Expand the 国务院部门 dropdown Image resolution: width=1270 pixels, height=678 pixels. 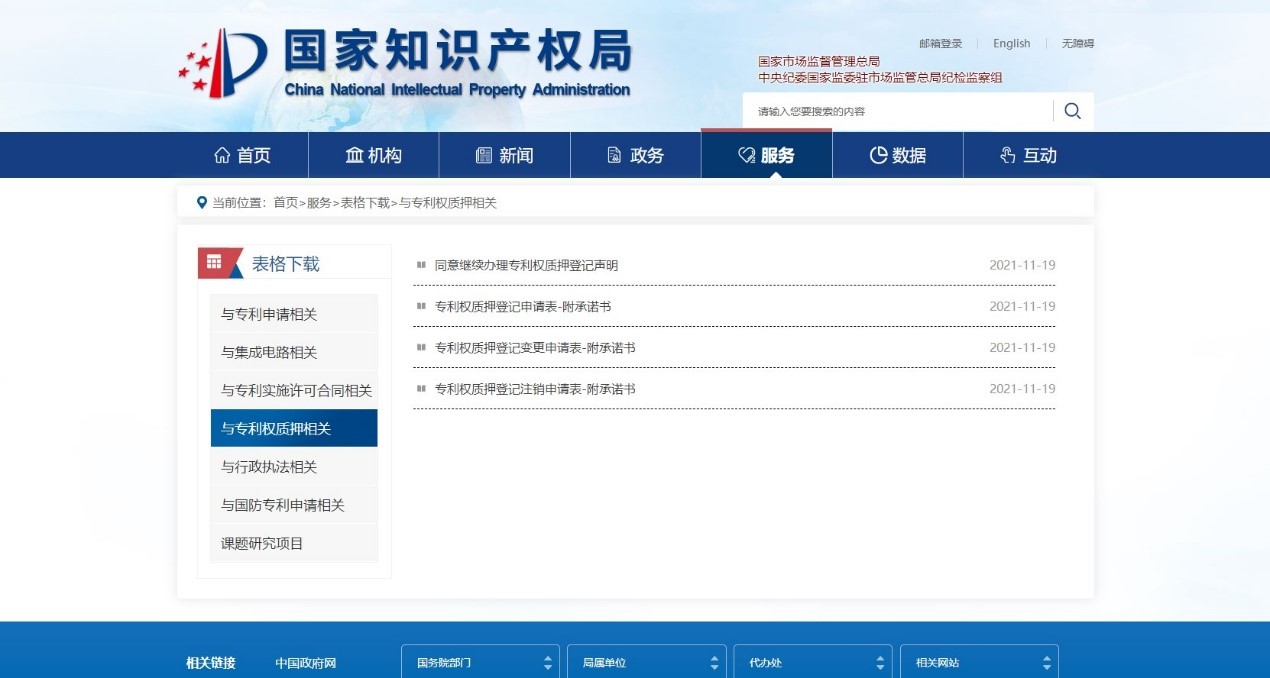click(480, 662)
